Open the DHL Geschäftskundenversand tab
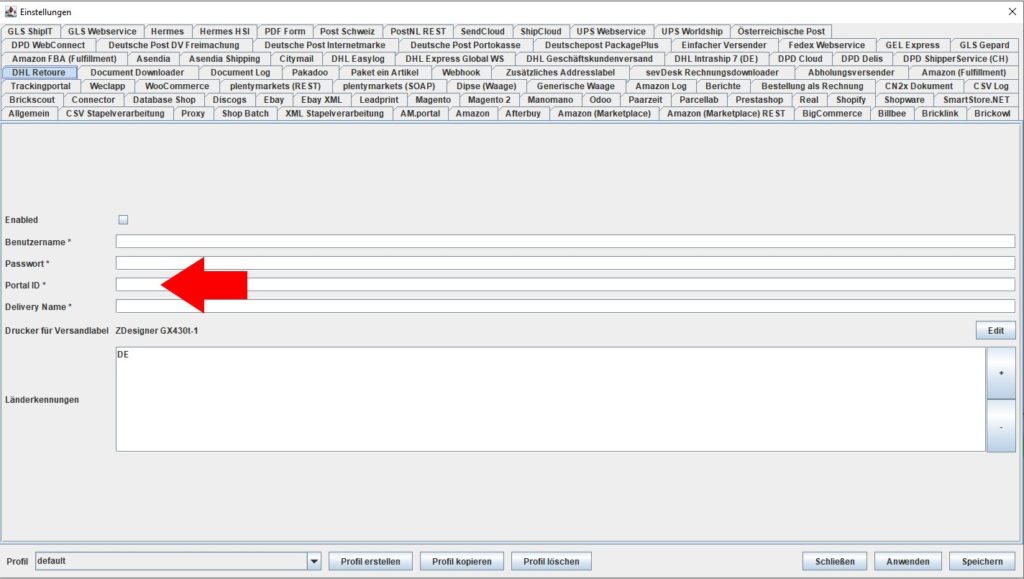Image resolution: width=1024 pixels, height=579 pixels. tap(590, 59)
